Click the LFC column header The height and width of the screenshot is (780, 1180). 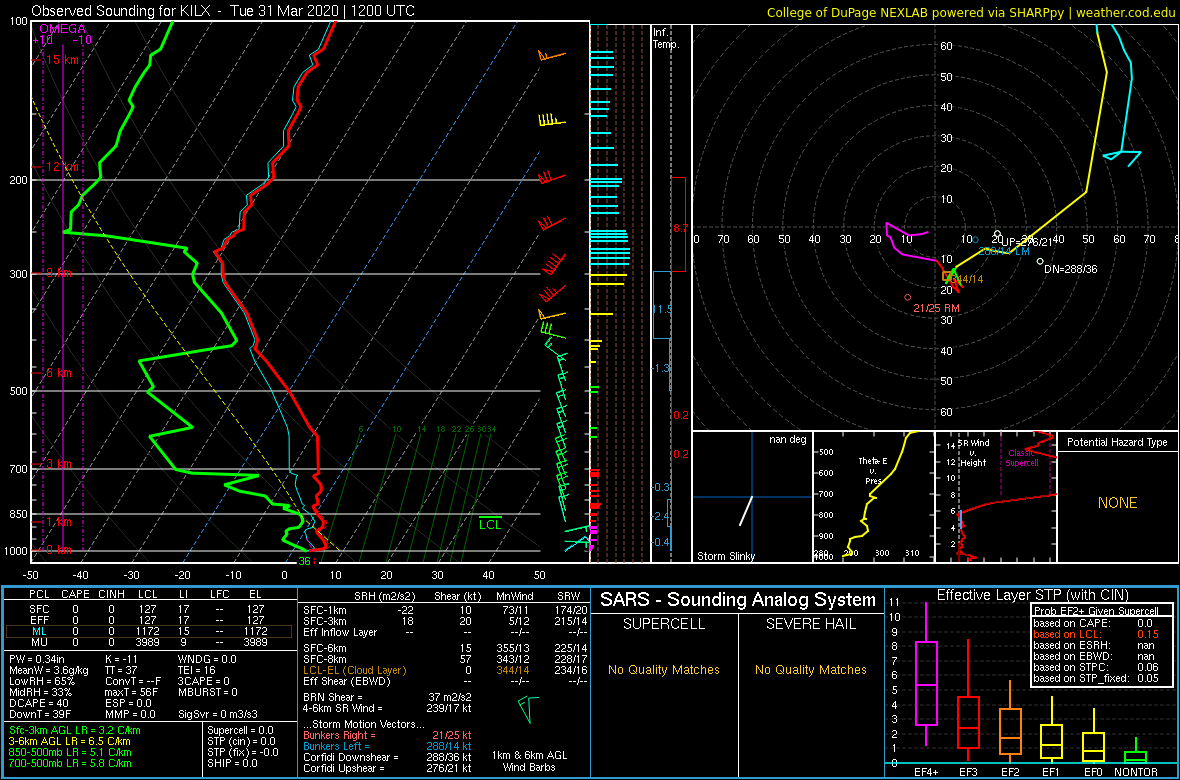(x=222, y=596)
